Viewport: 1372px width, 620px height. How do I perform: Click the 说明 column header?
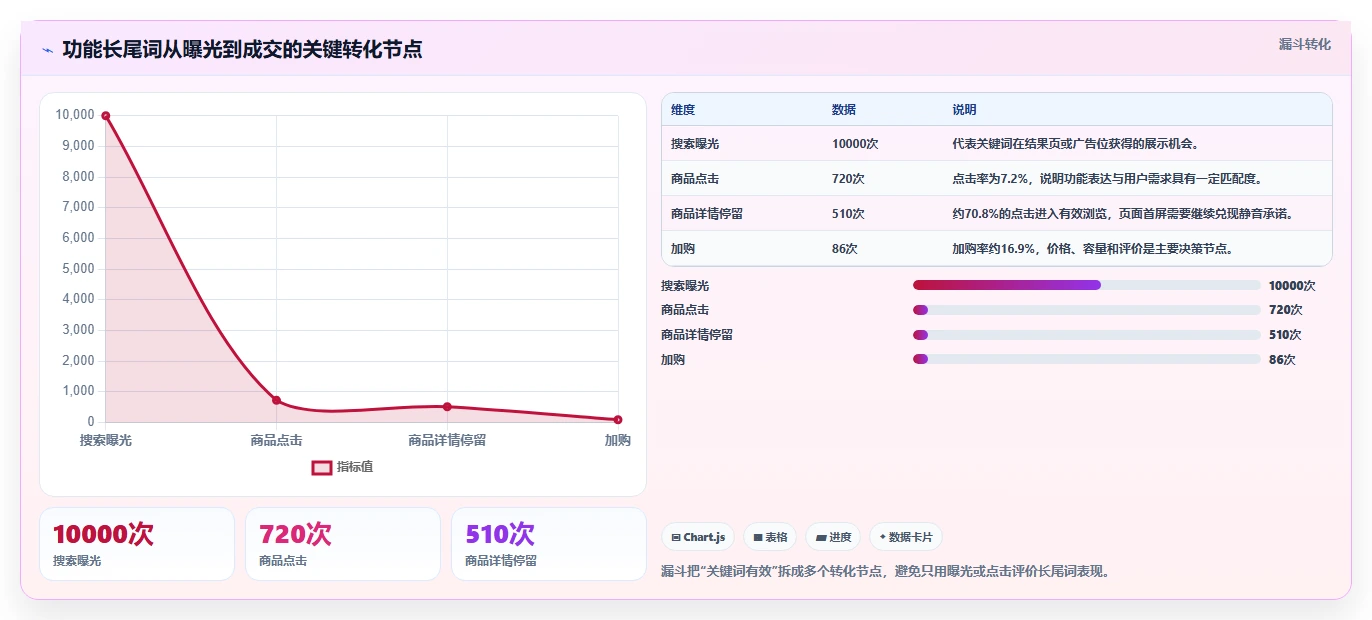[x=964, y=110]
